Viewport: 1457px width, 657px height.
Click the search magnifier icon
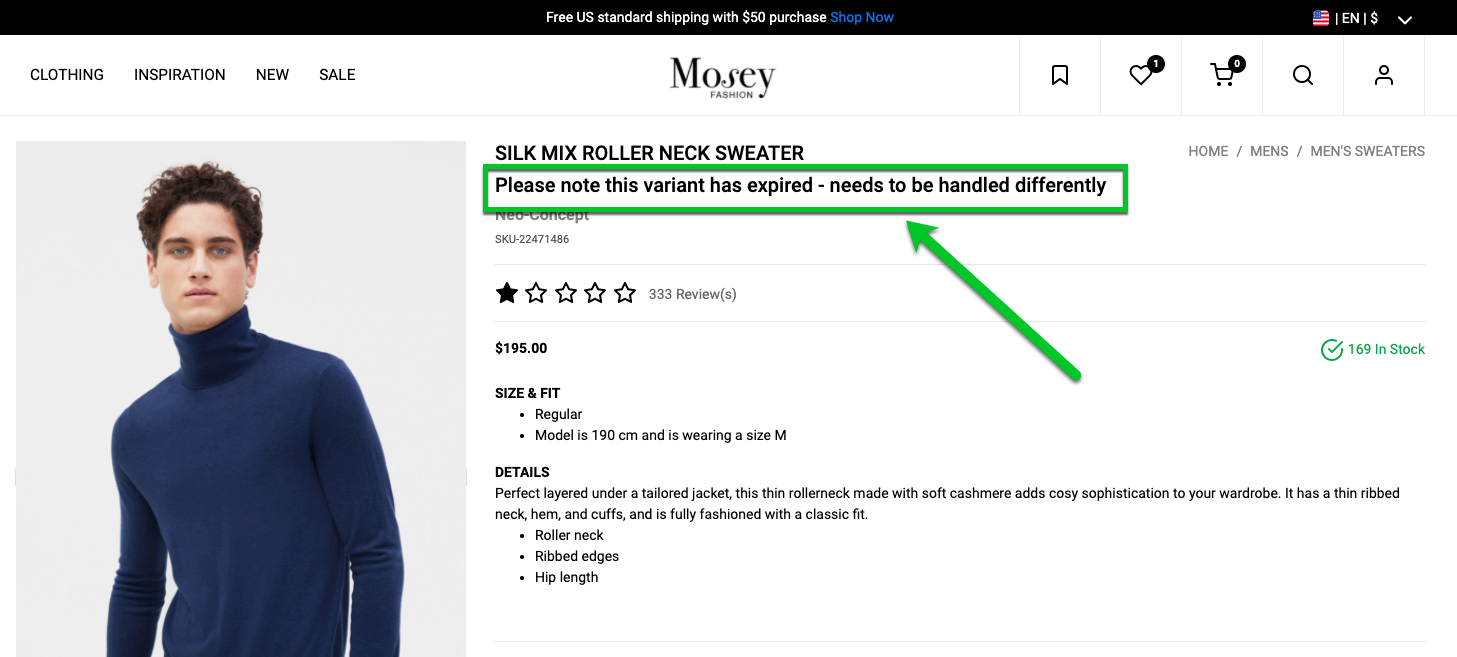click(1303, 75)
